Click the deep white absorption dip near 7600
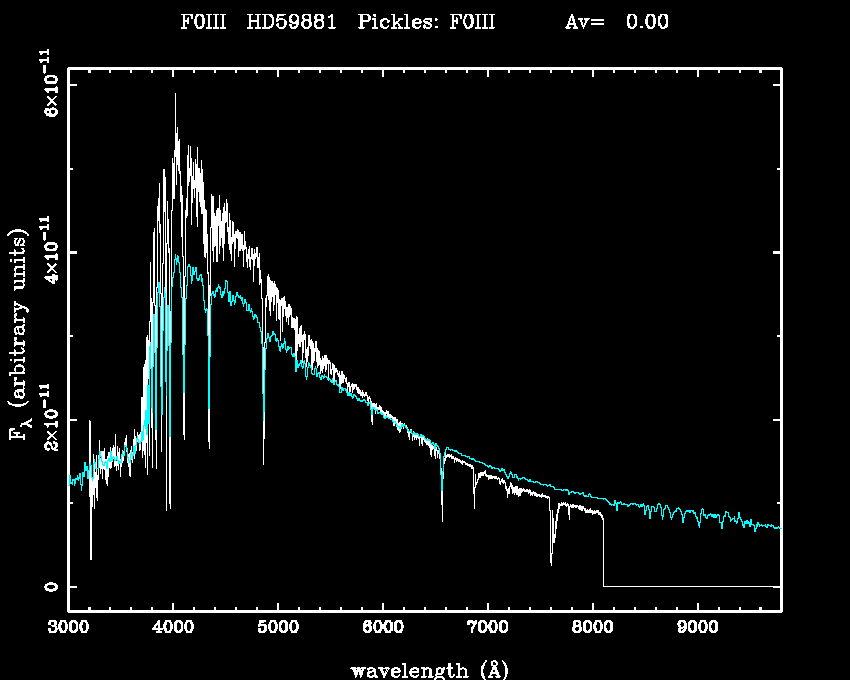The image size is (850, 680). pyautogui.click(x=551, y=562)
